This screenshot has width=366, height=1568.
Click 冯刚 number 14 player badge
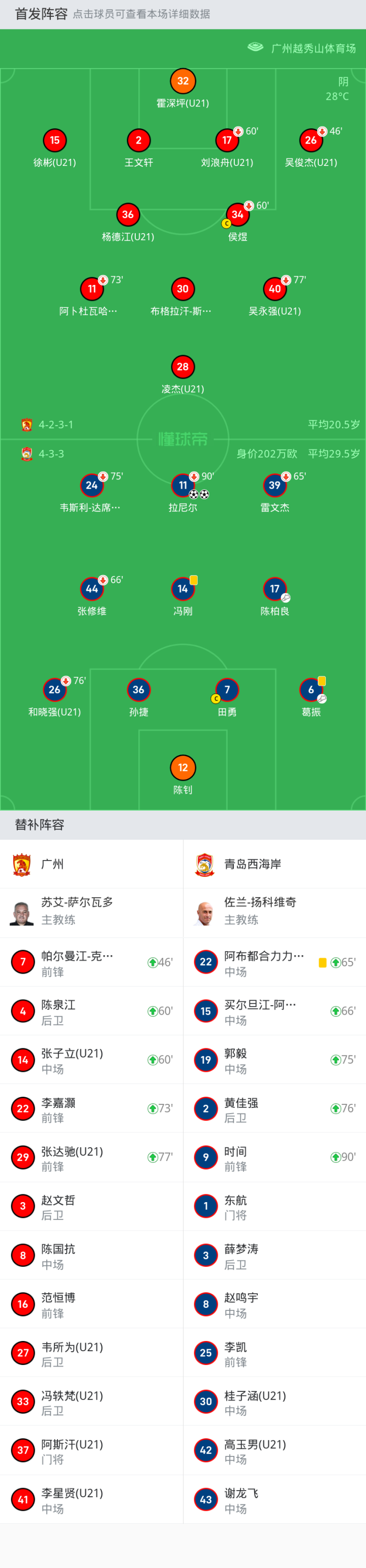click(183, 589)
